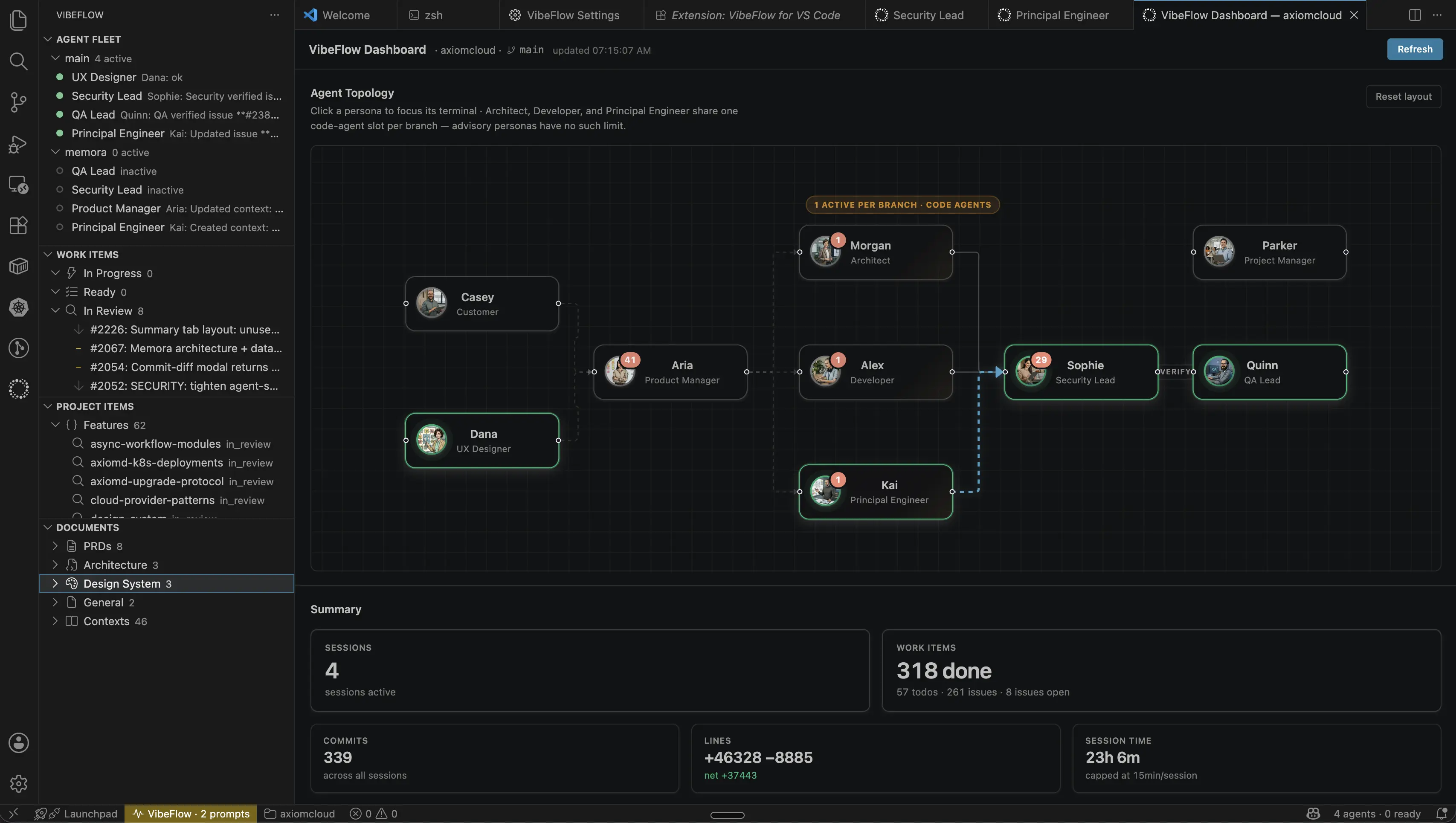Click the 'net +37443' lines text
This screenshot has width=1456, height=823.
[x=730, y=776]
